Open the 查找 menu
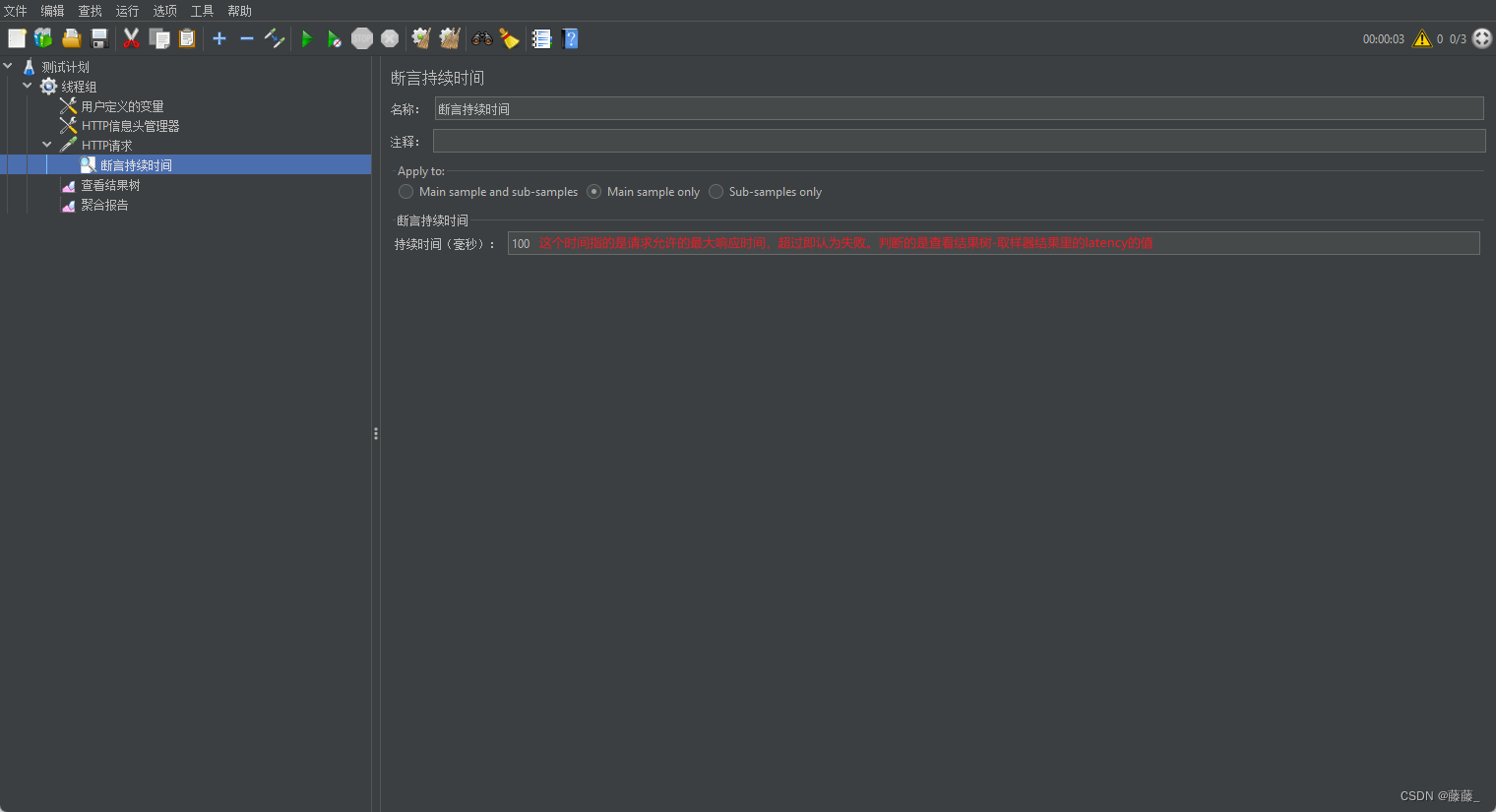Viewport: 1496px width, 812px height. click(91, 11)
